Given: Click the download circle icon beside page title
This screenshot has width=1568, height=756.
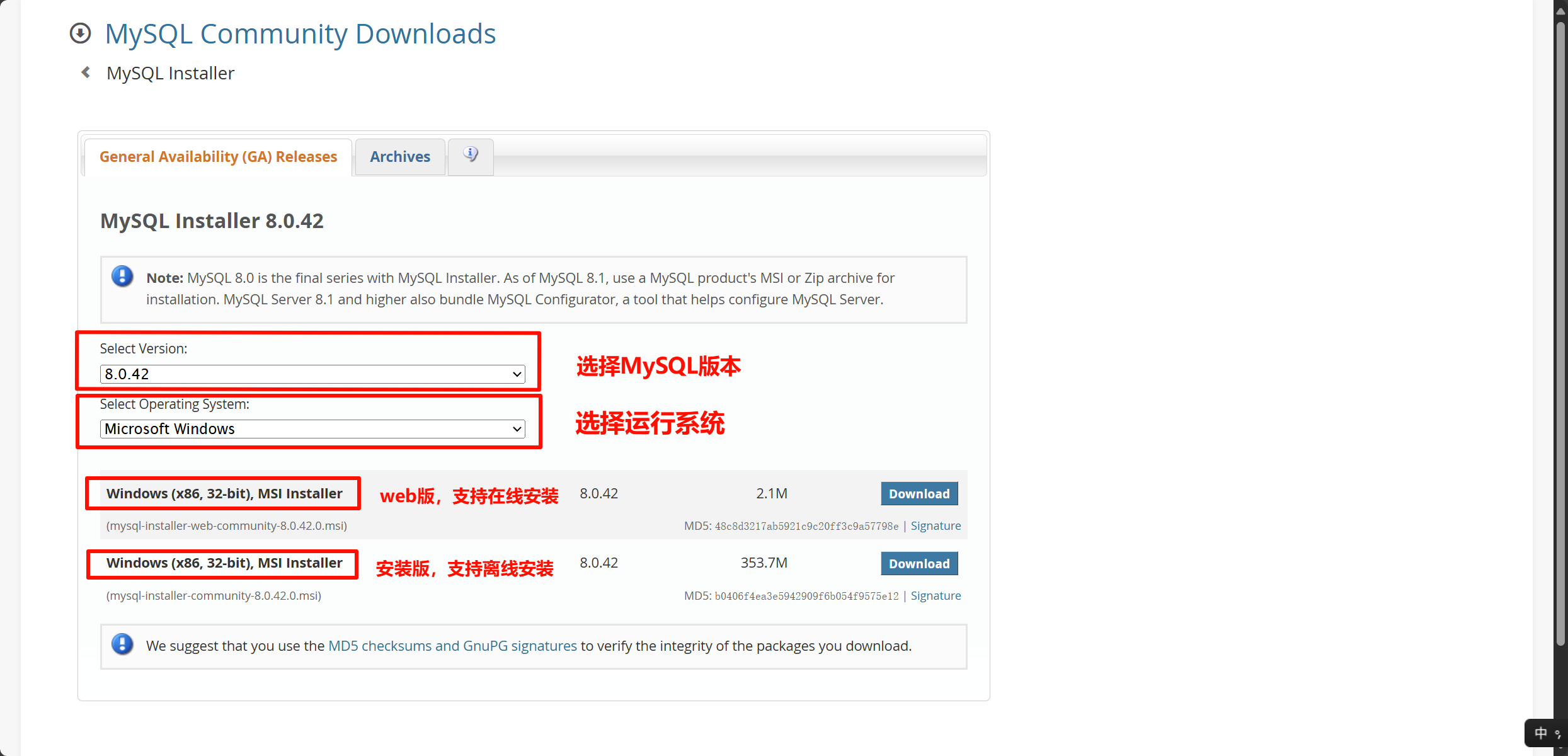Looking at the screenshot, I should [x=80, y=33].
